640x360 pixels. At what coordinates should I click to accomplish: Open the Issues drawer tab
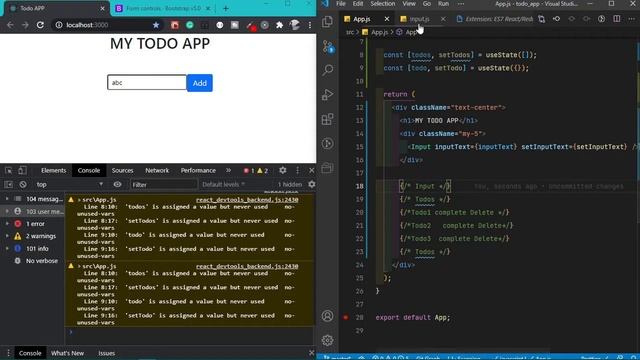(x=107, y=353)
